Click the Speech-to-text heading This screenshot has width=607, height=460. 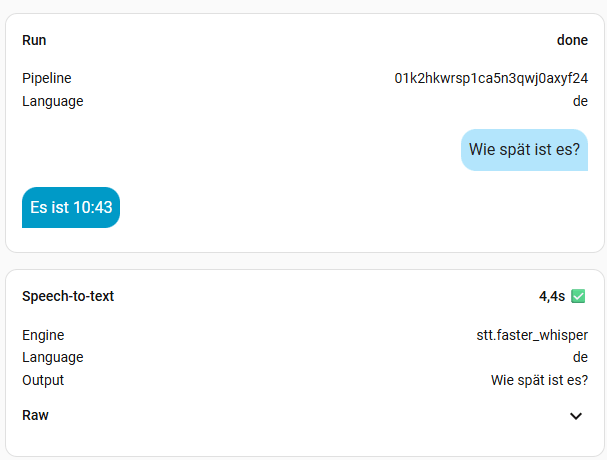point(68,296)
